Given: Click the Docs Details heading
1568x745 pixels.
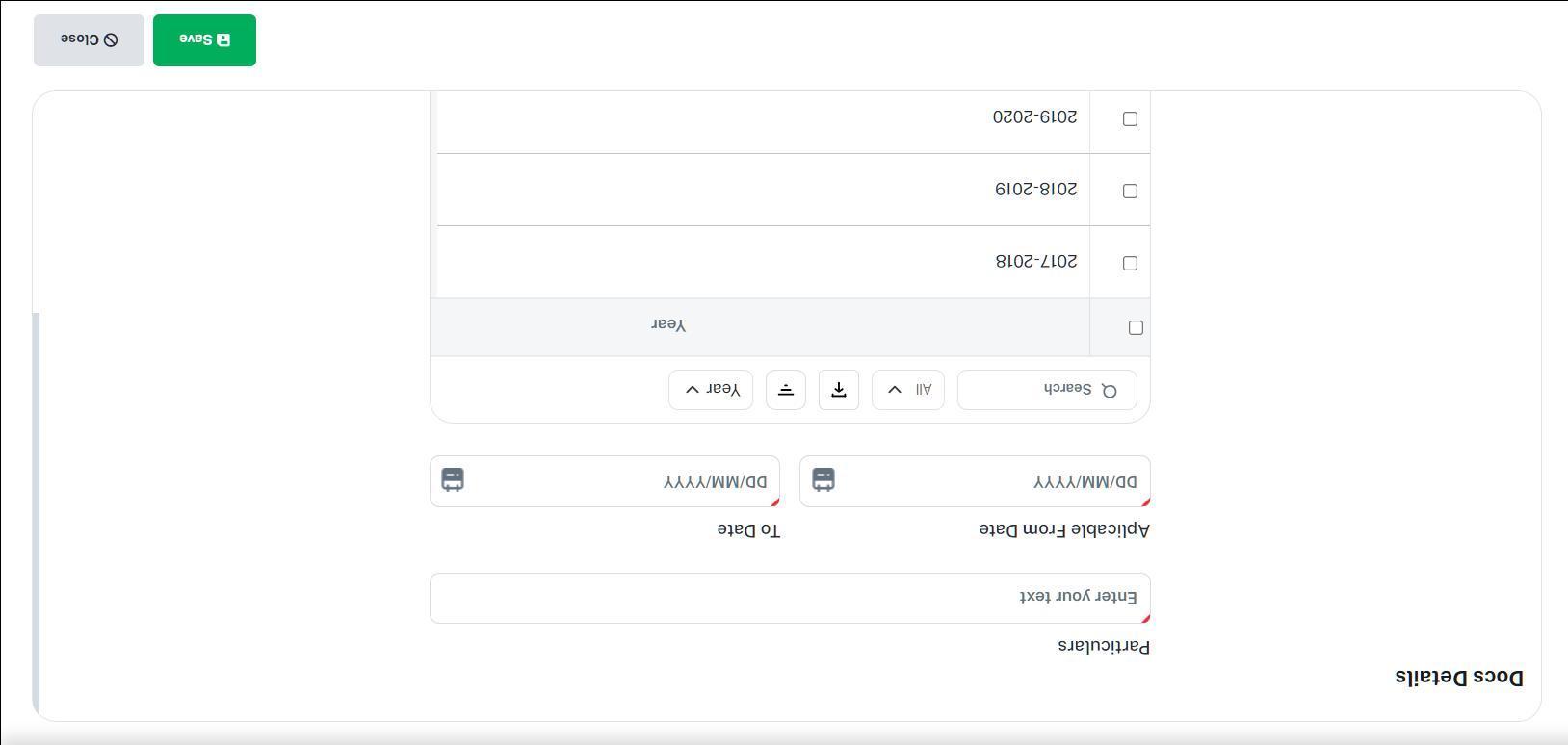Looking at the screenshot, I should [x=1459, y=678].
